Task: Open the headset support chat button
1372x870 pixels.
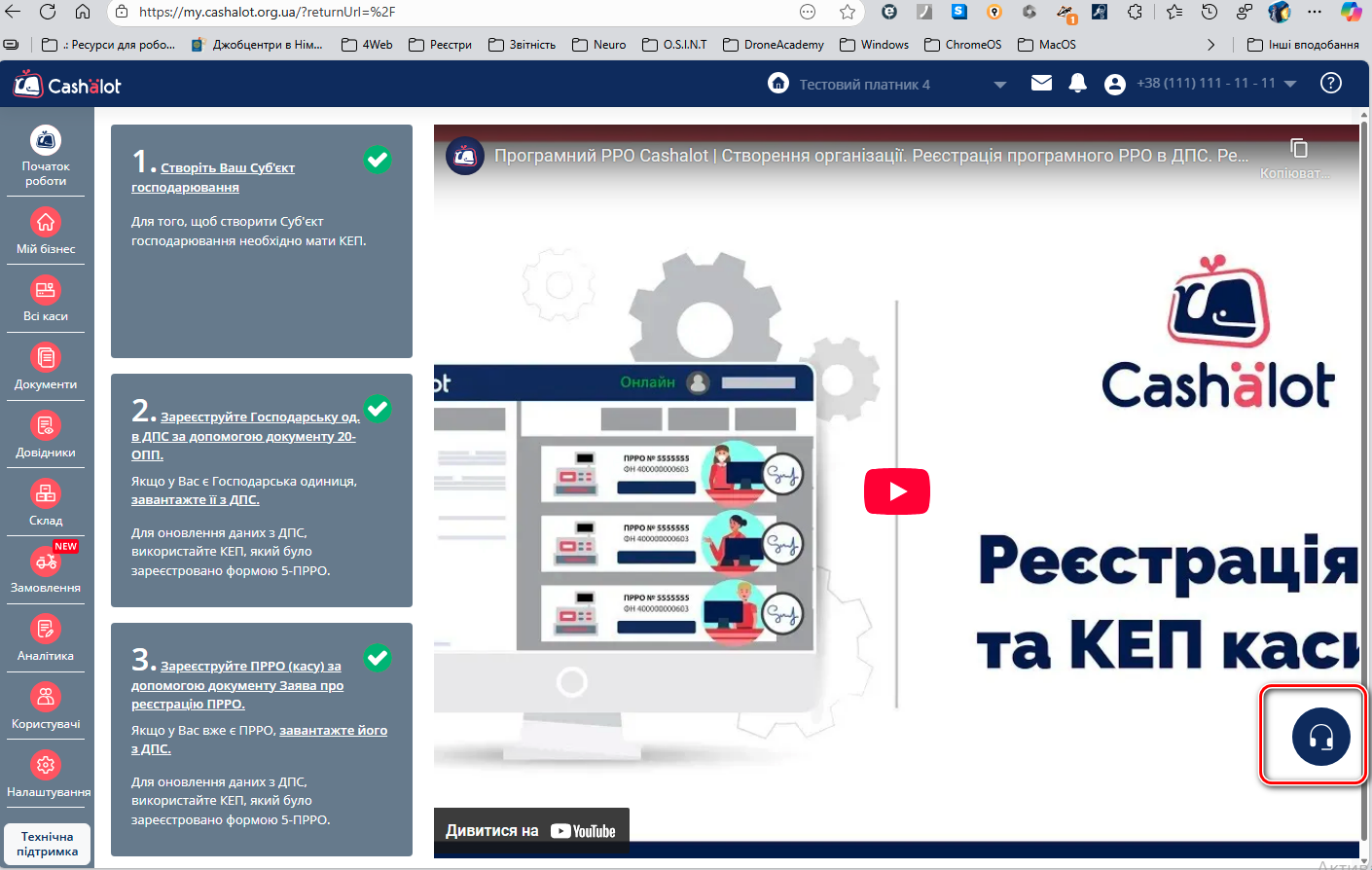Action: click(x=1319, y=737)
